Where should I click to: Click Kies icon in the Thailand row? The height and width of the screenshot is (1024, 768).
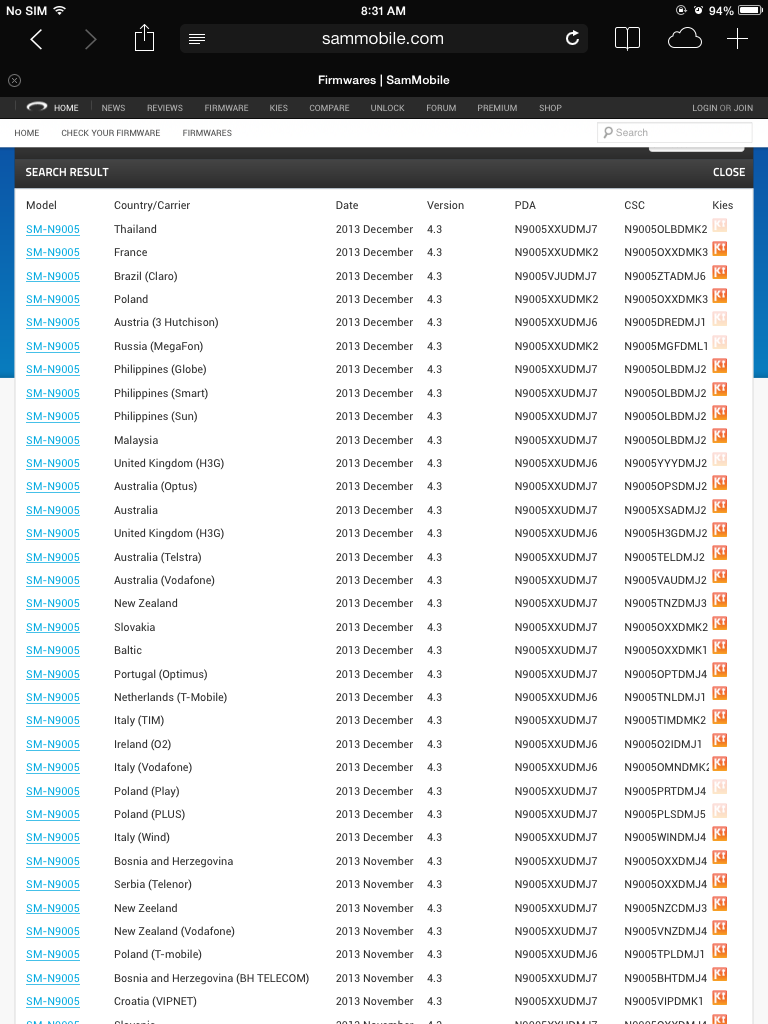tap(720, 225)
